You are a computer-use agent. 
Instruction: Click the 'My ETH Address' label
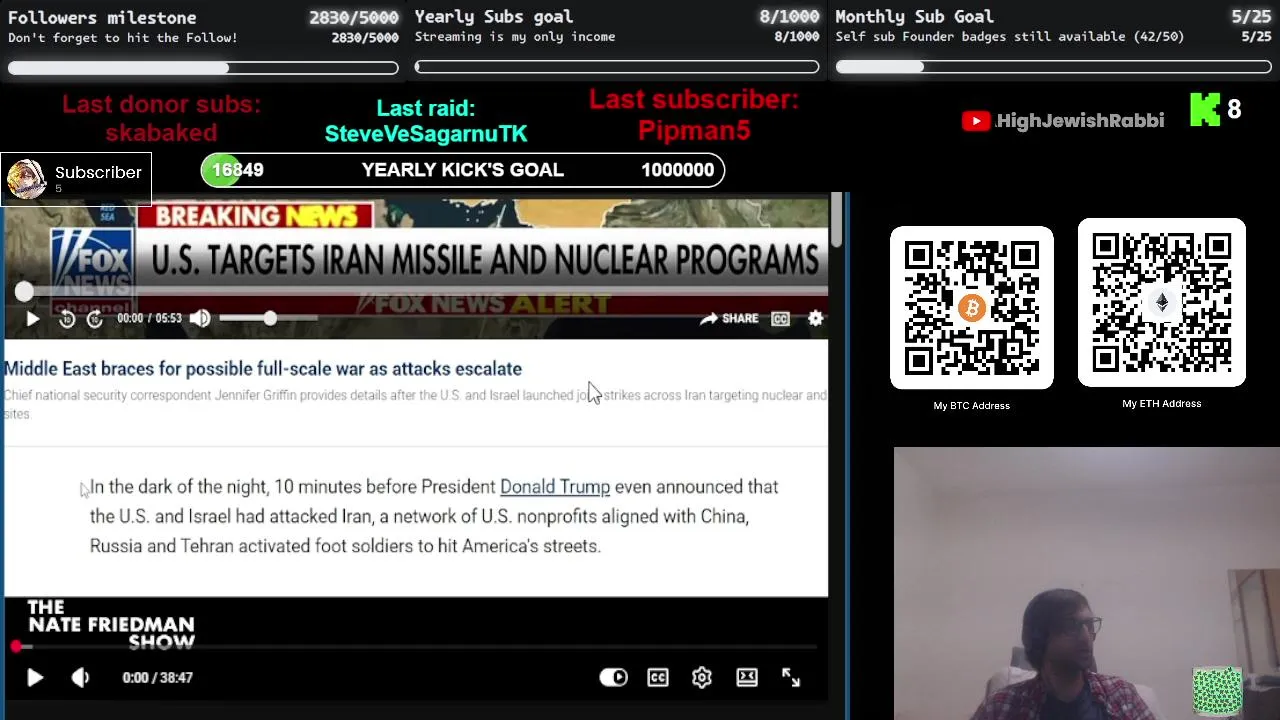1162,403
